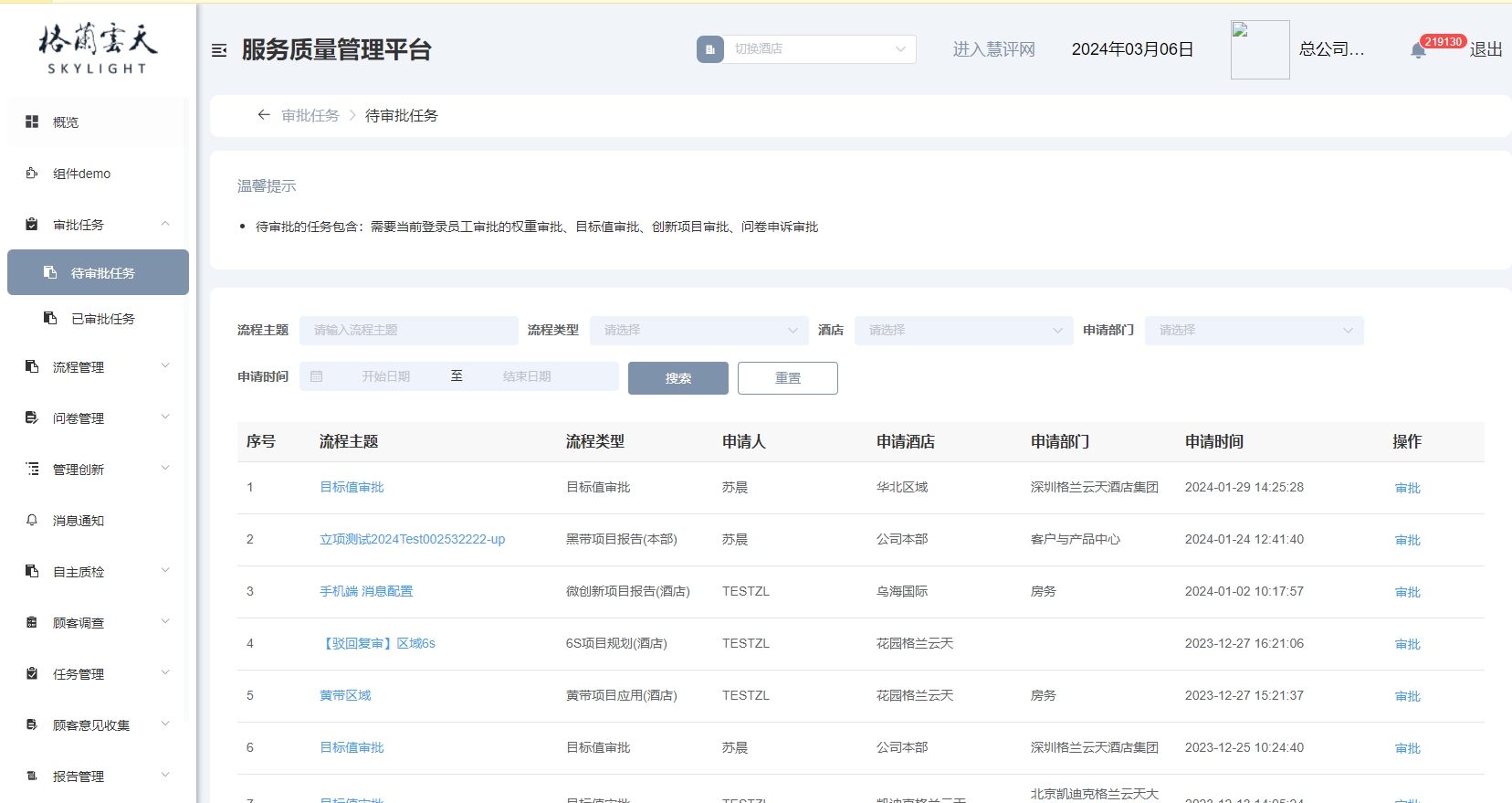The height and width of the screenshot is (803, 1512).
Task: Click 退出 to log out
Action: [1486, 49]
